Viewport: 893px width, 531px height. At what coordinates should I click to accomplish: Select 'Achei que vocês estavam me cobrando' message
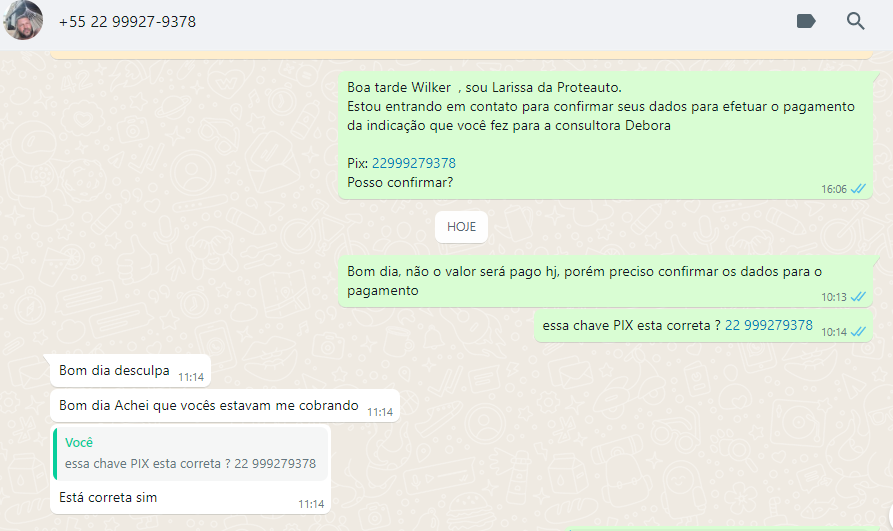coord(225,406)
